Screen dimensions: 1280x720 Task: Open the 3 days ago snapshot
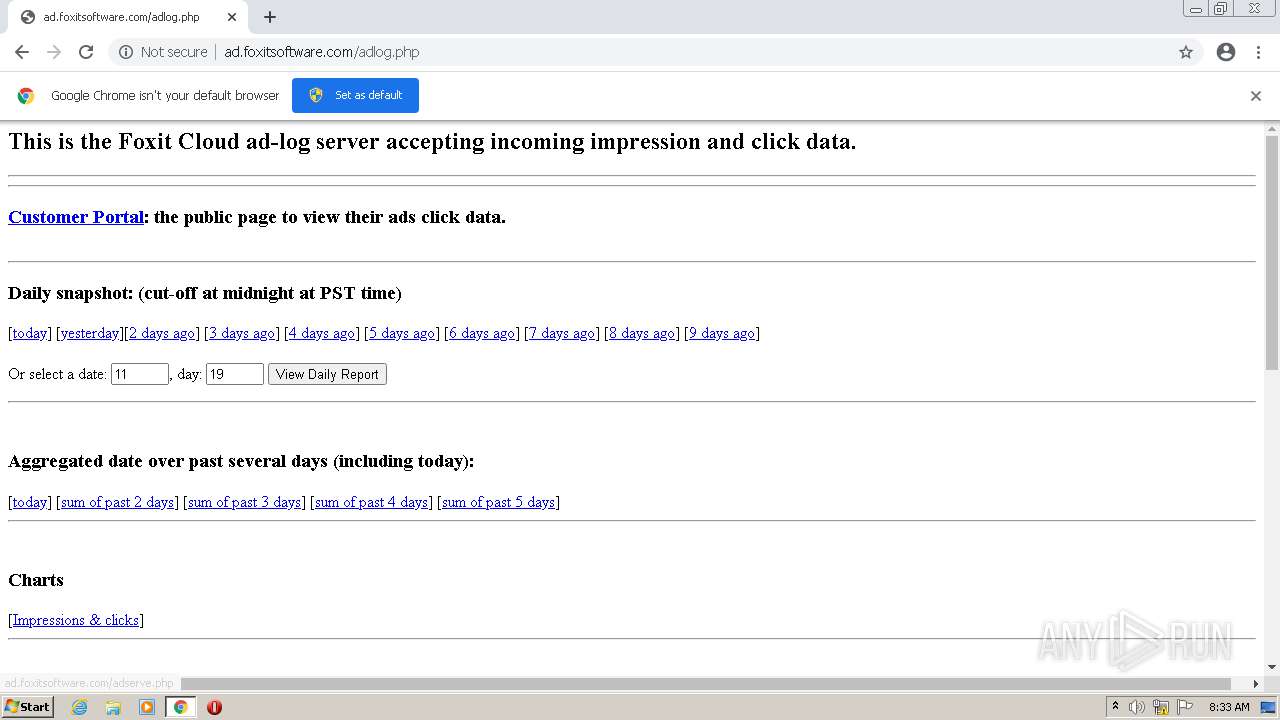[x=242, y=333]
